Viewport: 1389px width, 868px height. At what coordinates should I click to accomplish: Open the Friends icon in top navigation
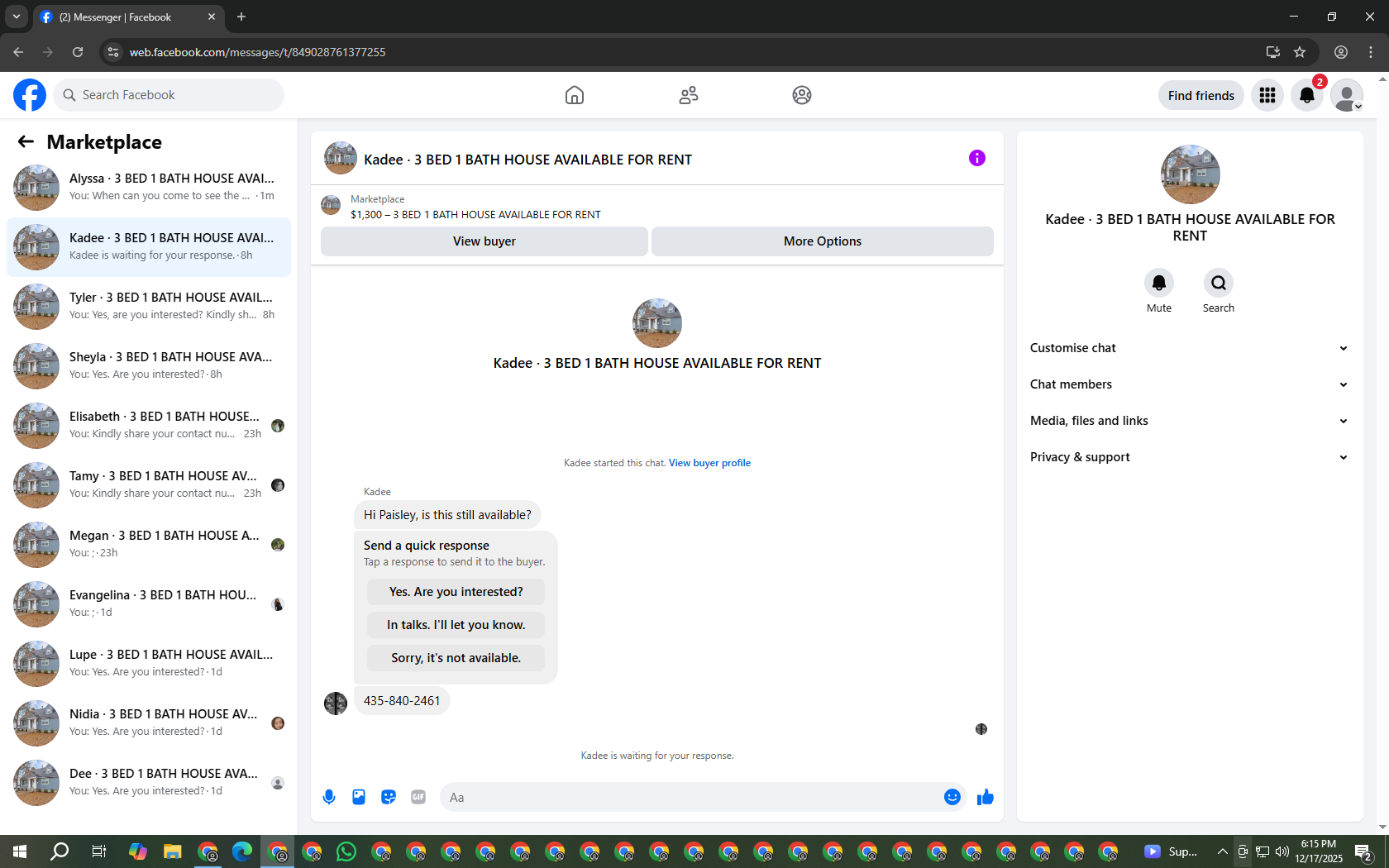click(689, 95)
